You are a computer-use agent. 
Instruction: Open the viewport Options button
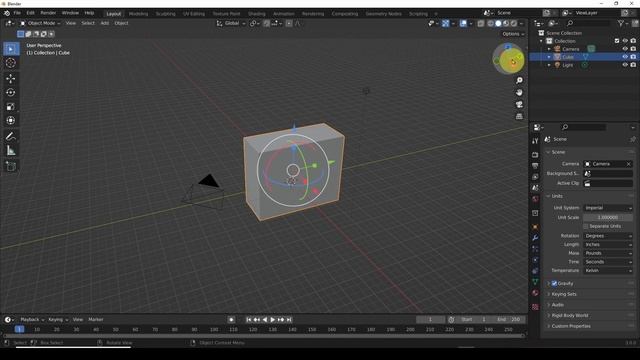click(x=513, y=34)
